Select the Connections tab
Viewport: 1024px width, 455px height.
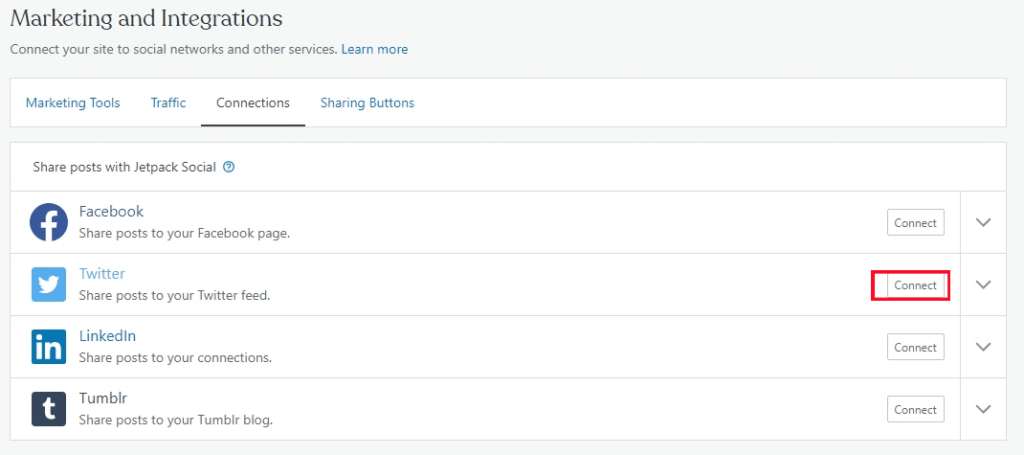[x=253, y=102]
